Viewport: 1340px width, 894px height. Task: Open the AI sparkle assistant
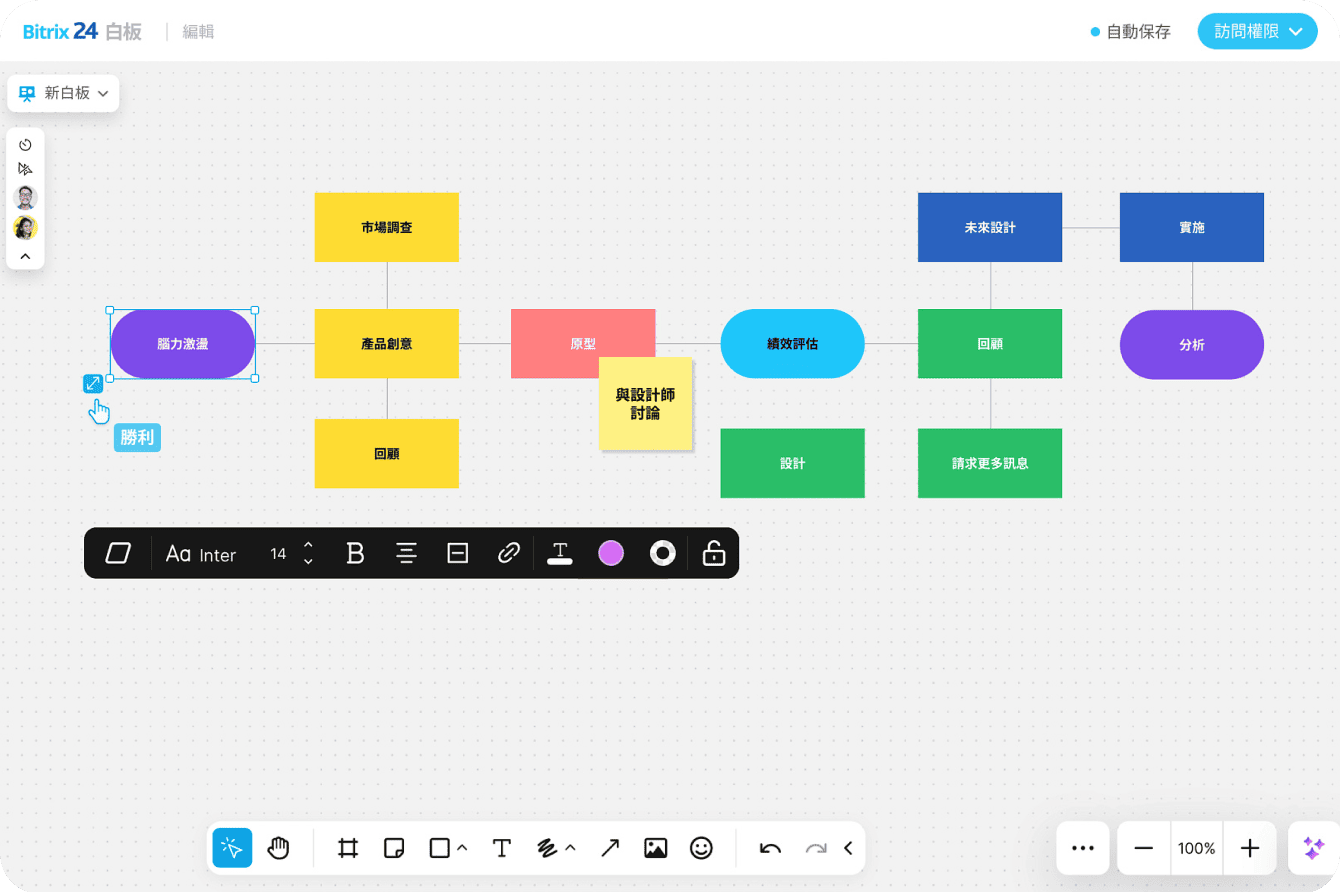coord(1313,848)
